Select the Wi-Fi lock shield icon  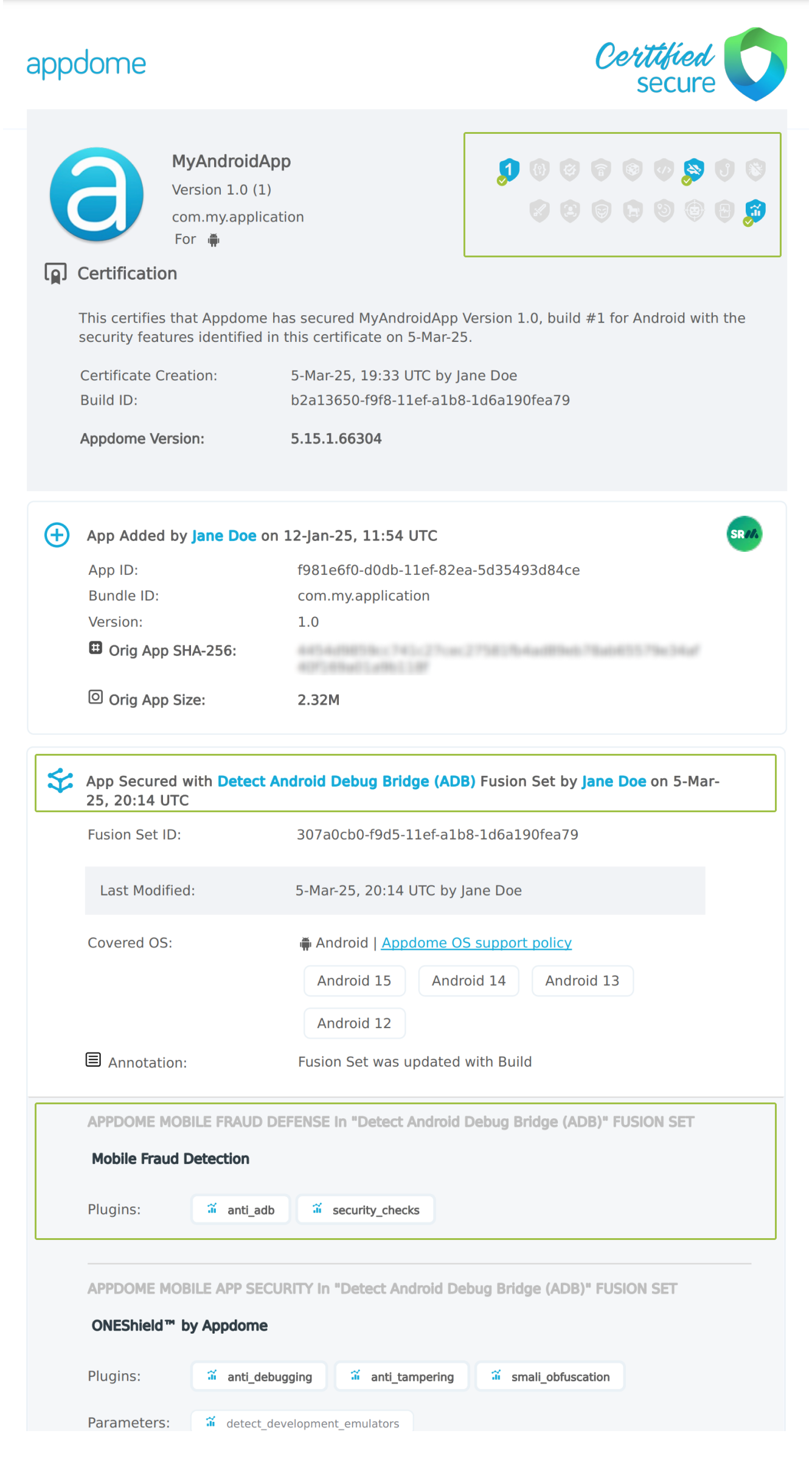(x=601, y=170)
